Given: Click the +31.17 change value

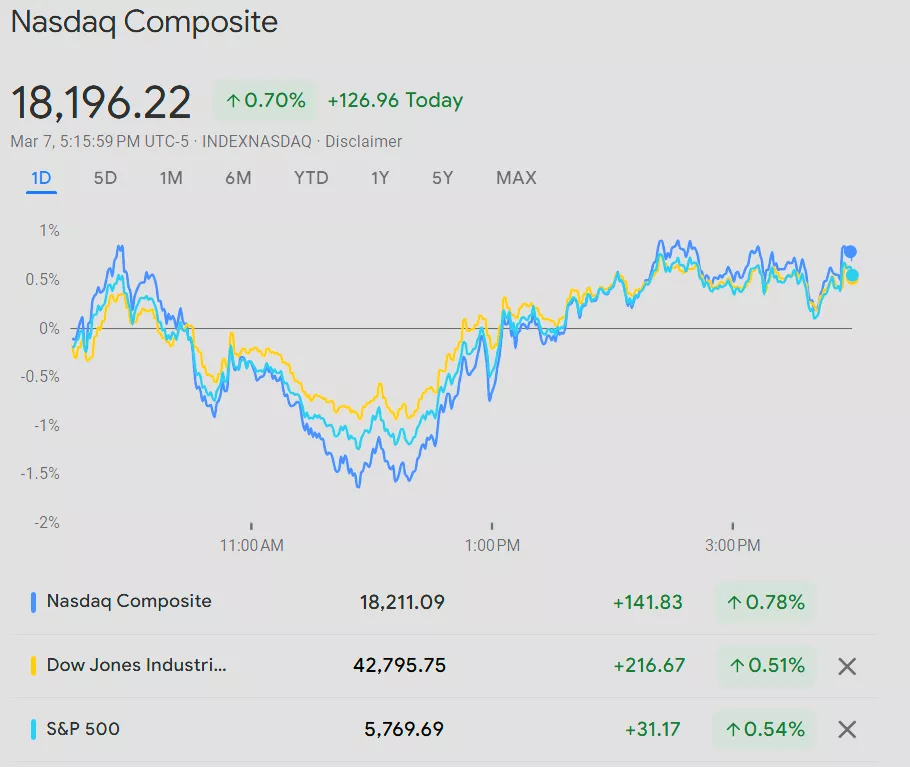Looking at the screenshot, I should point(652,729).
